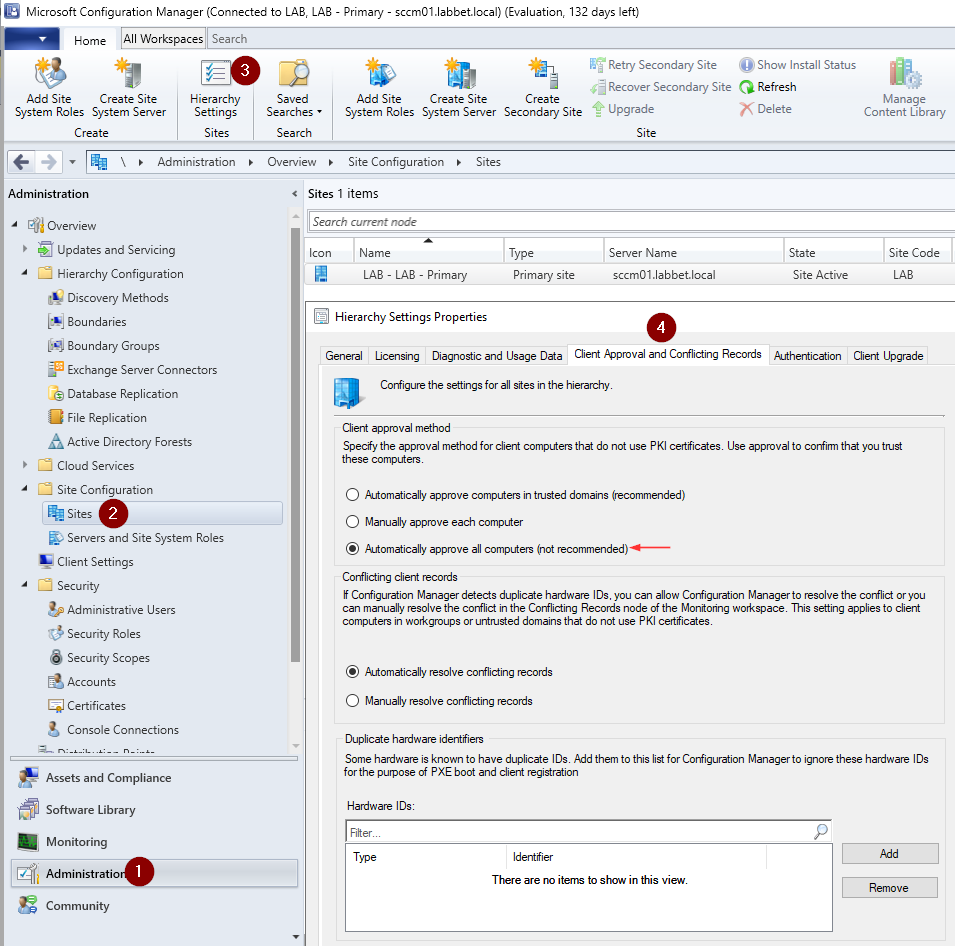Expand Updates and Servicing node
This screenshot has width=955, height=946.
(x=24, y=249)
